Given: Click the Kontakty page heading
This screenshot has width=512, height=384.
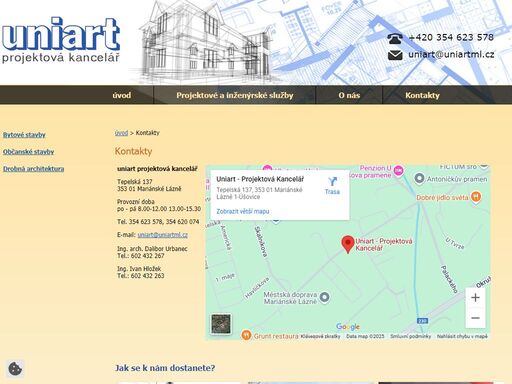Looking at the screenshot, I should (133, 151).
